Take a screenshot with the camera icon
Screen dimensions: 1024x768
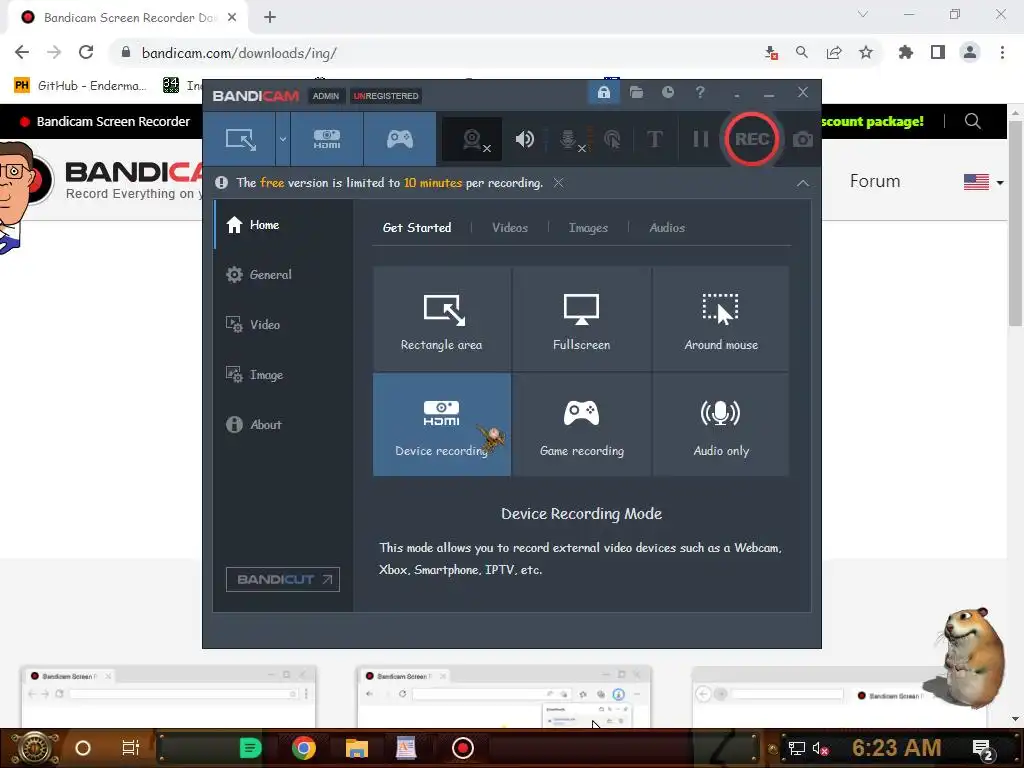click(x=803, y=139)
